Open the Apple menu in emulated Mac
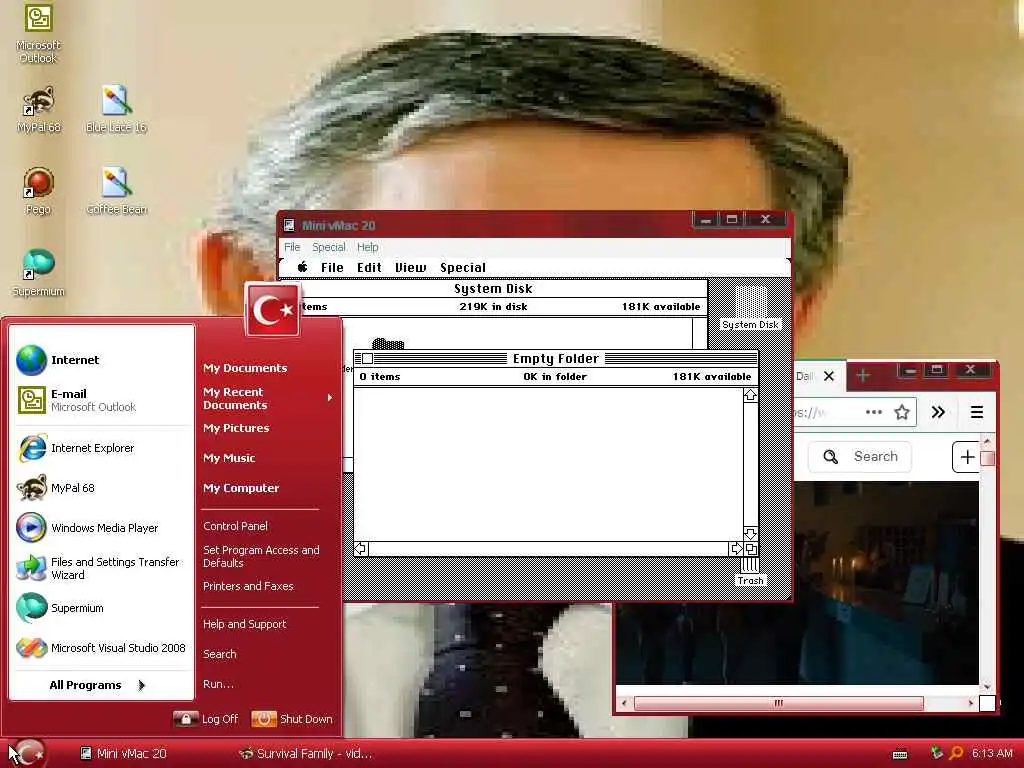 (x=302, y=267)
